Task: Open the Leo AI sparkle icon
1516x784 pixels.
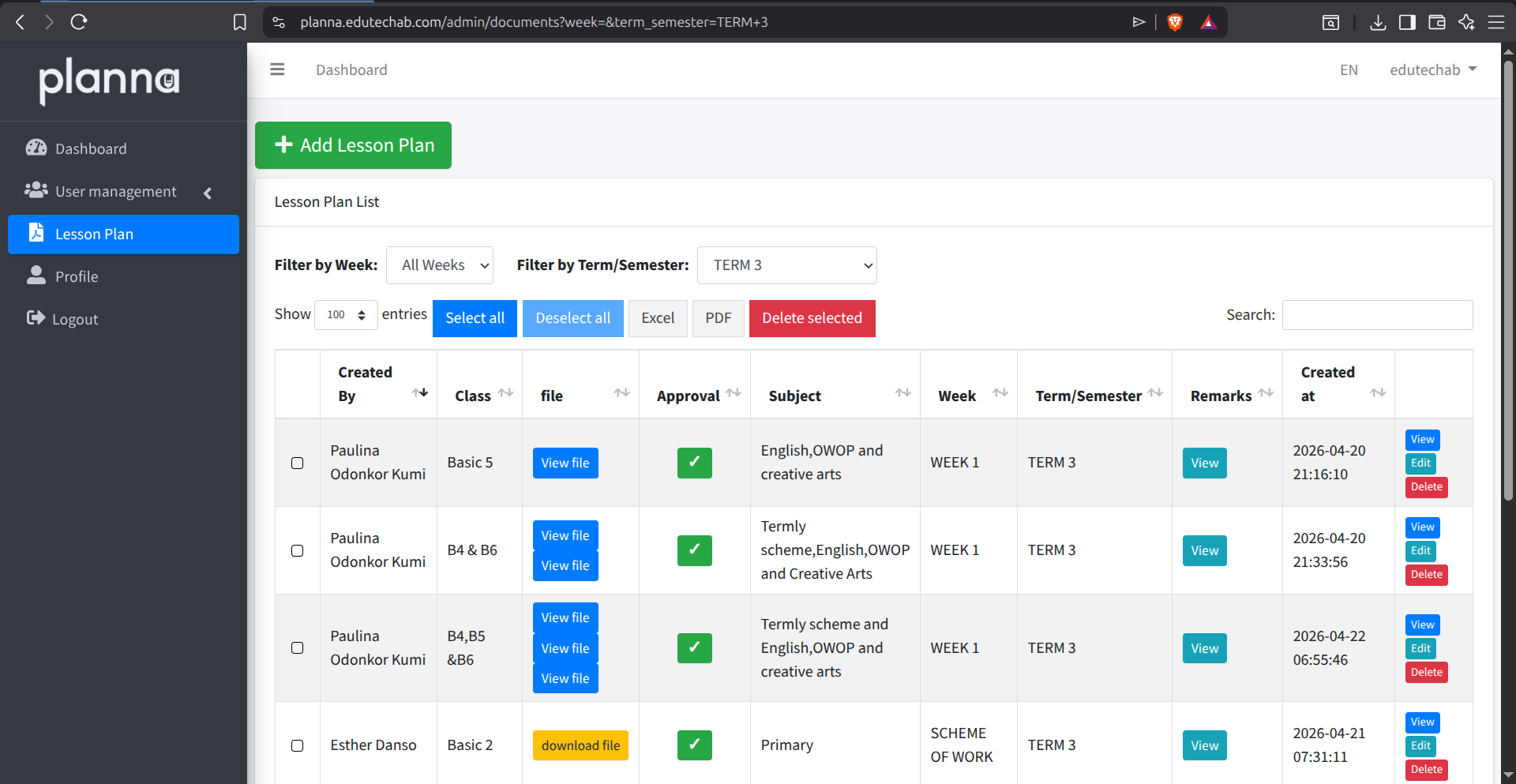Action: 1466,22
